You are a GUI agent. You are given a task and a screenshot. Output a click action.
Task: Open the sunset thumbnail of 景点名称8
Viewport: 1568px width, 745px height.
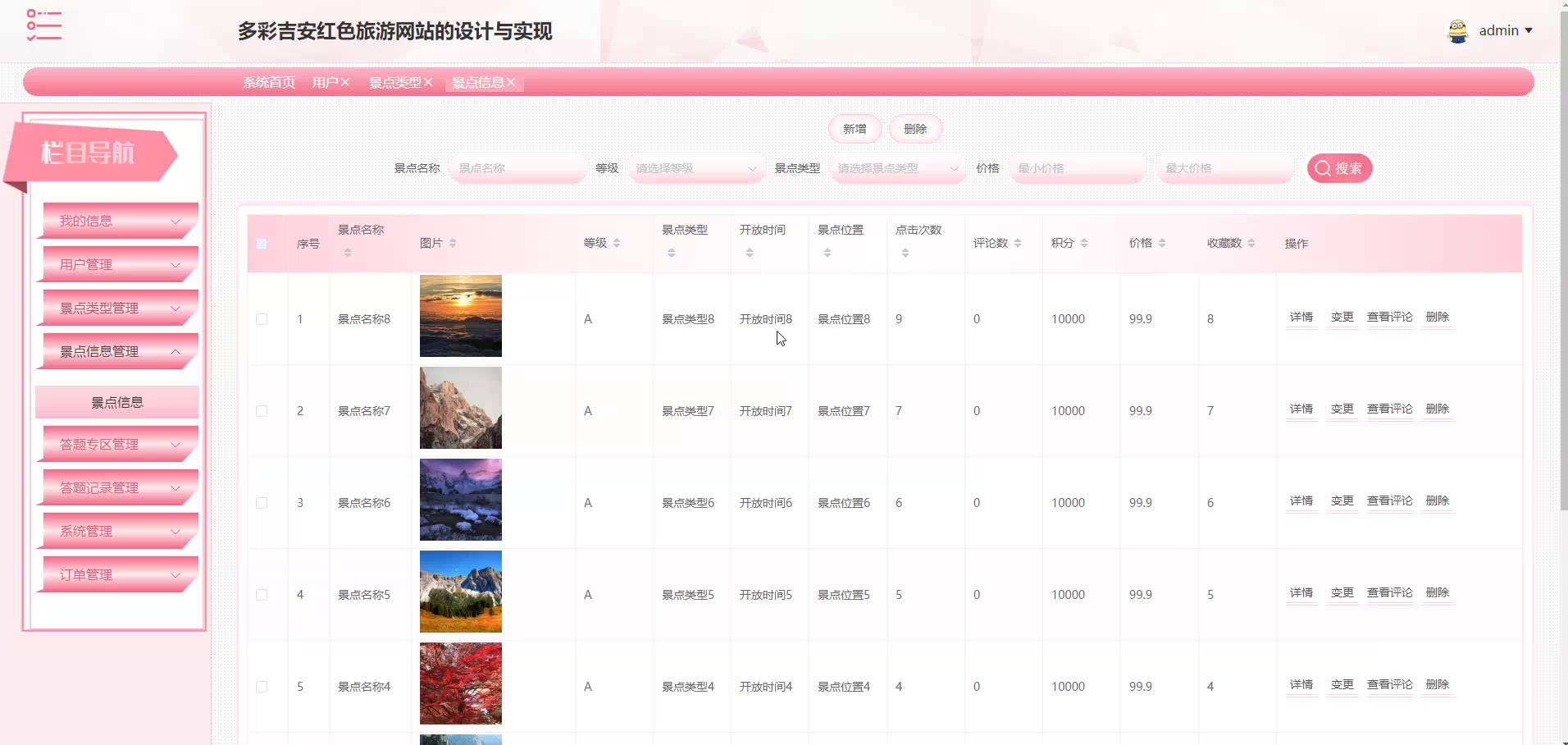pyautogui.click(x=461, y=316)
